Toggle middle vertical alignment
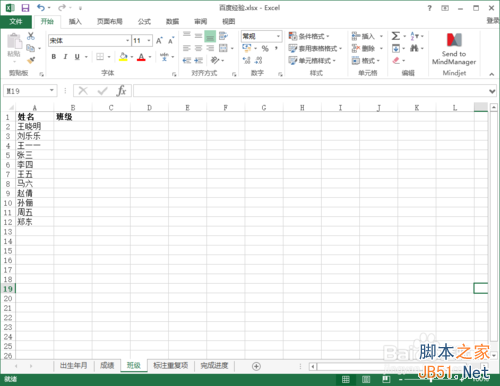 point(198,36)
